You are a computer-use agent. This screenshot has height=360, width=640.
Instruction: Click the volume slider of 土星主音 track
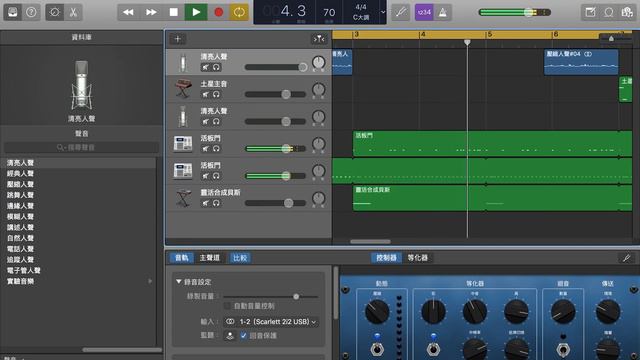276,94
